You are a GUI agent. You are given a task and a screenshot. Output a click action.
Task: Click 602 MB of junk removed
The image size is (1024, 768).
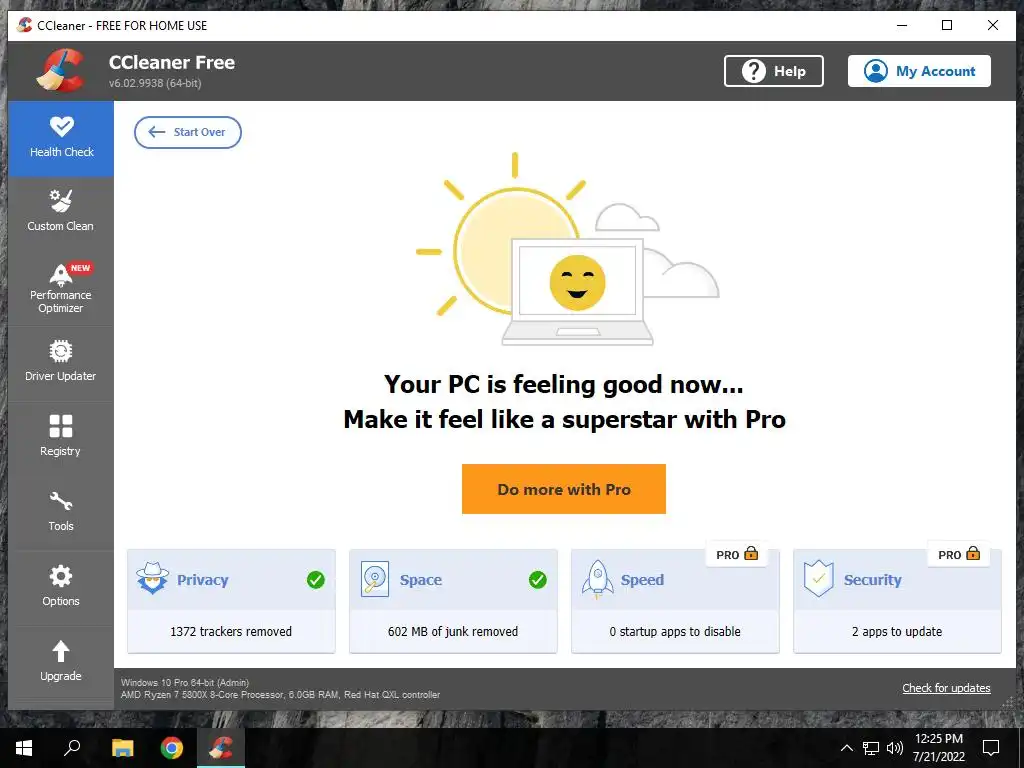(x=453, y=632)
